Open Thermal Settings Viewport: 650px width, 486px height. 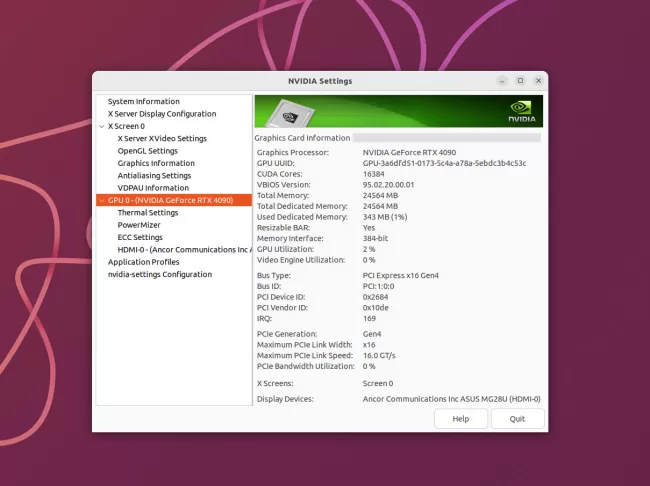(x=148, y=213)
